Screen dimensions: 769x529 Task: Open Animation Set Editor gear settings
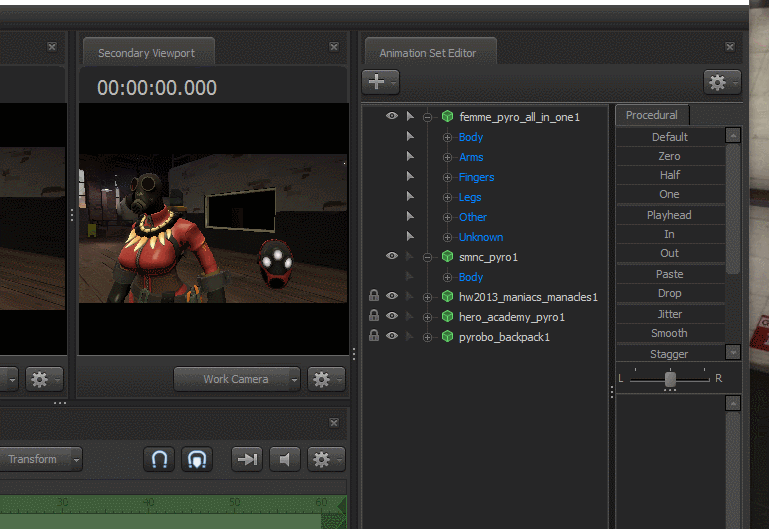point(721,82)
